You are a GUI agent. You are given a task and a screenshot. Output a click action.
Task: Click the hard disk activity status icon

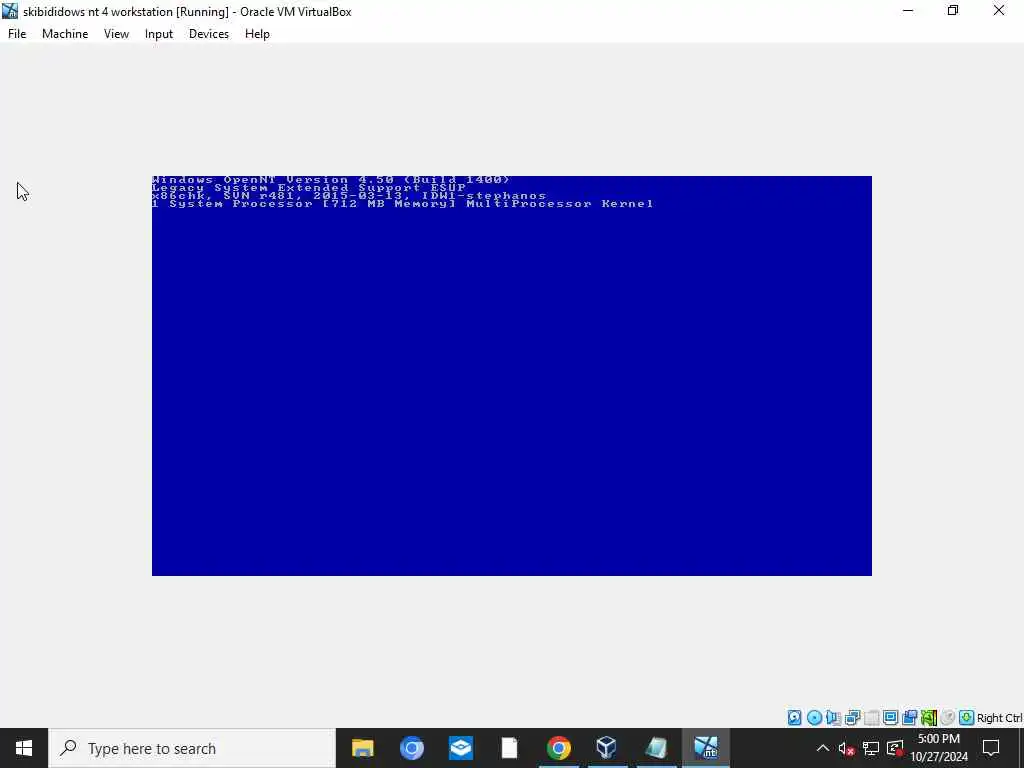pyautogui.click(x=794, y=718)
